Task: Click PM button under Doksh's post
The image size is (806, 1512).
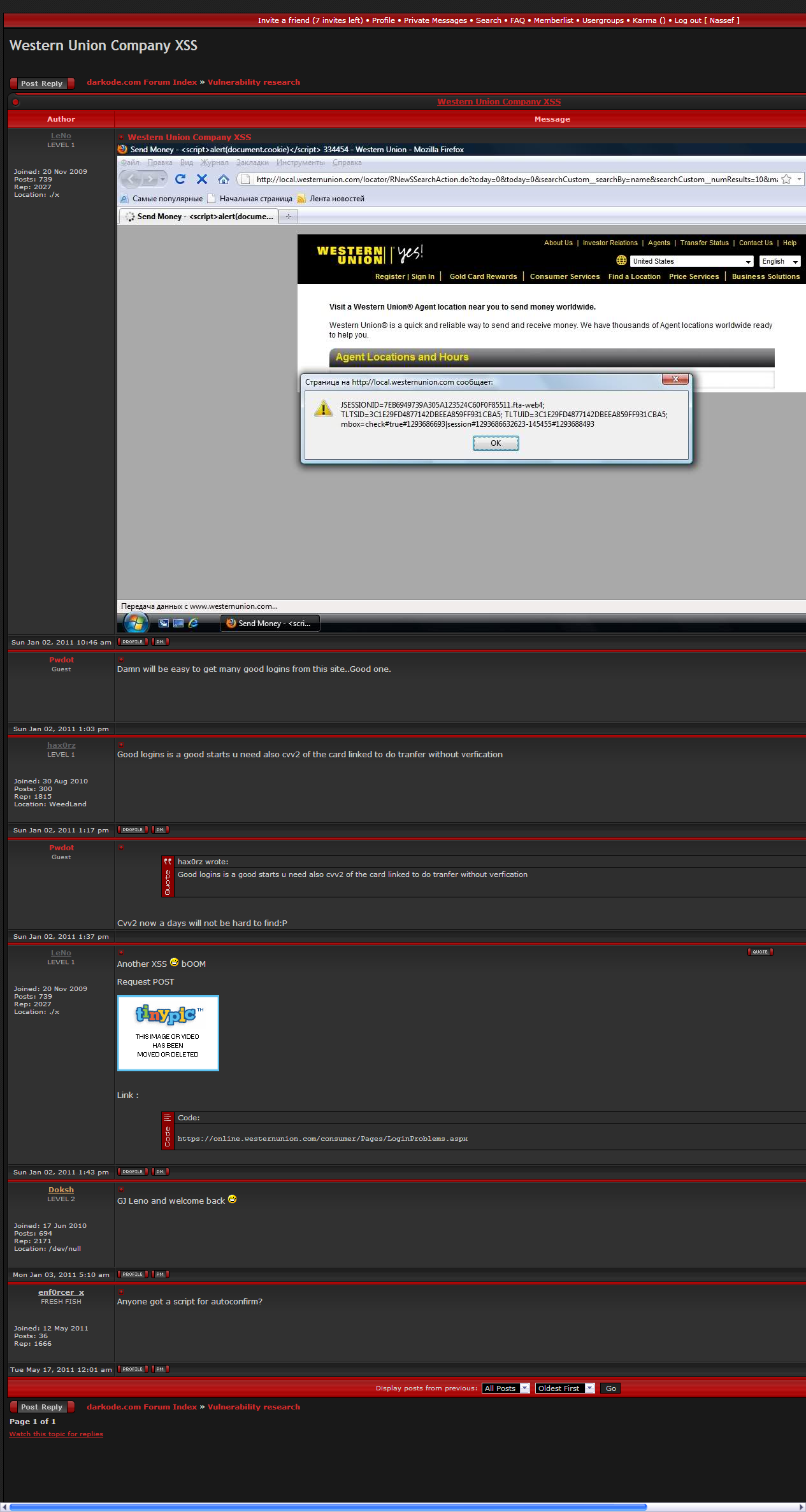Action: click(x=160, y=1274)
